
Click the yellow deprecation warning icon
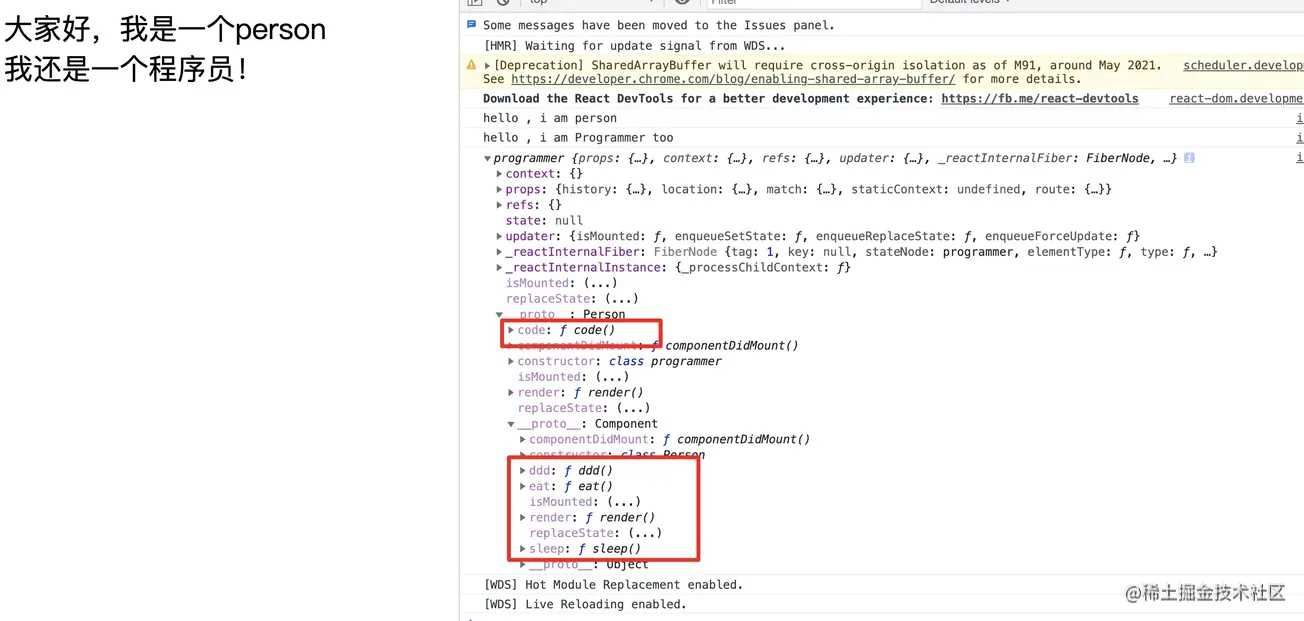[471, 65]
